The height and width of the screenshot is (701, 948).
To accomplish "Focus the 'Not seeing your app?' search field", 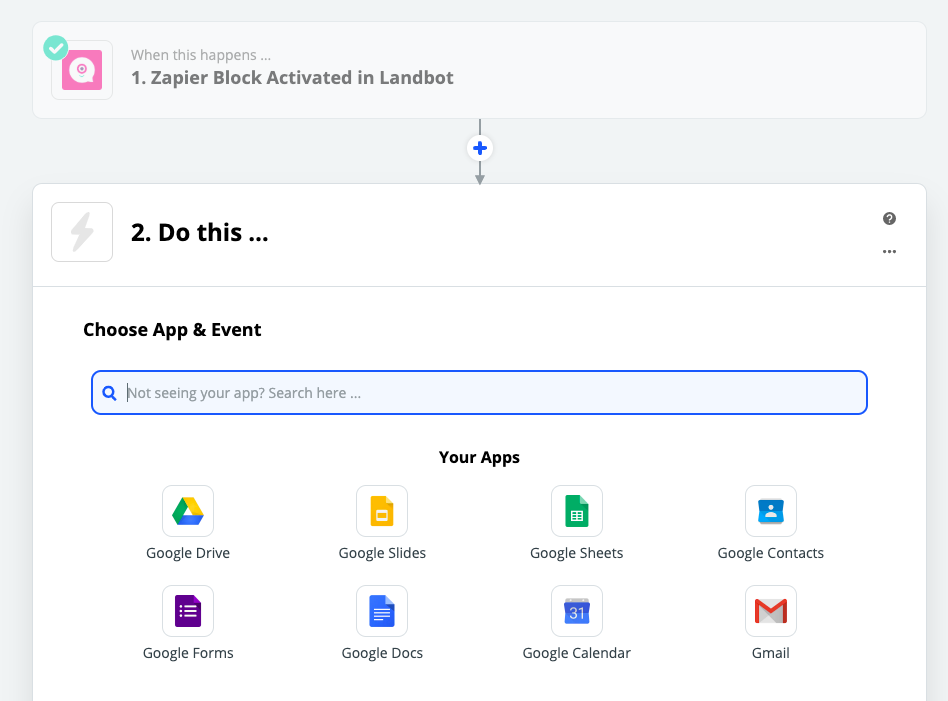I will tap(479, 393).
